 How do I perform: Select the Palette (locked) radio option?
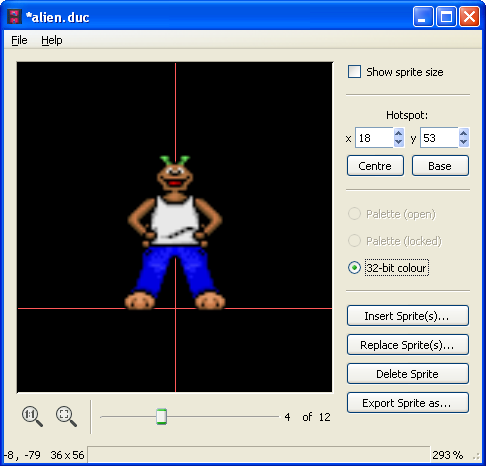[x=354, y=241]
